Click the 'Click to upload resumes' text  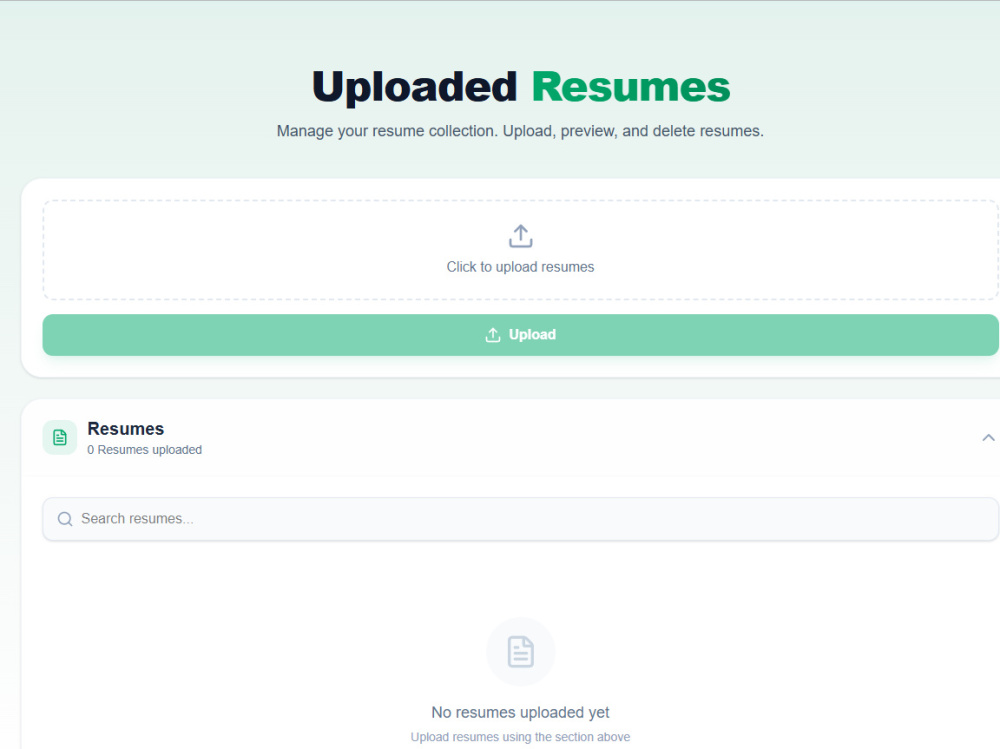tap(520, 267)
